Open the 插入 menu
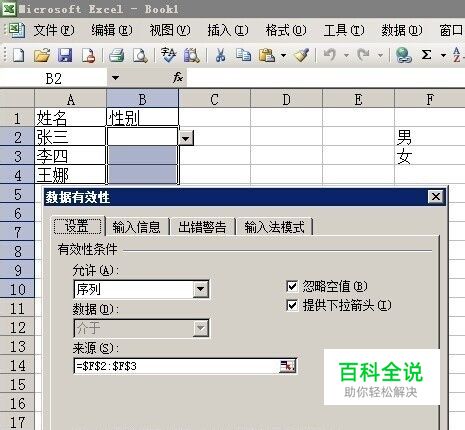 [228, 31]
